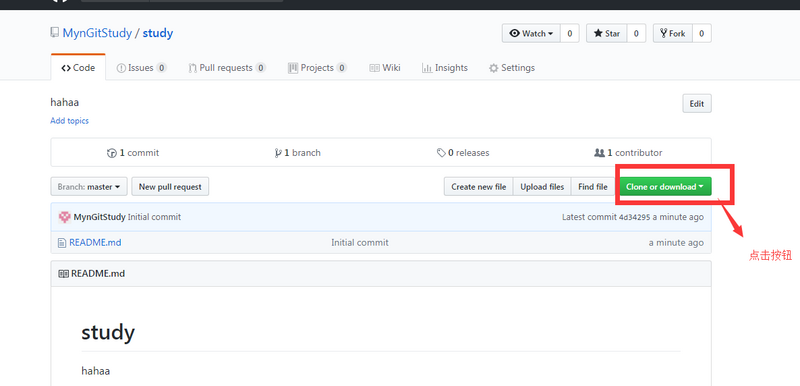Click the Add topics link
The height and width of the screenshot is (386, 800).
point(69,121)
